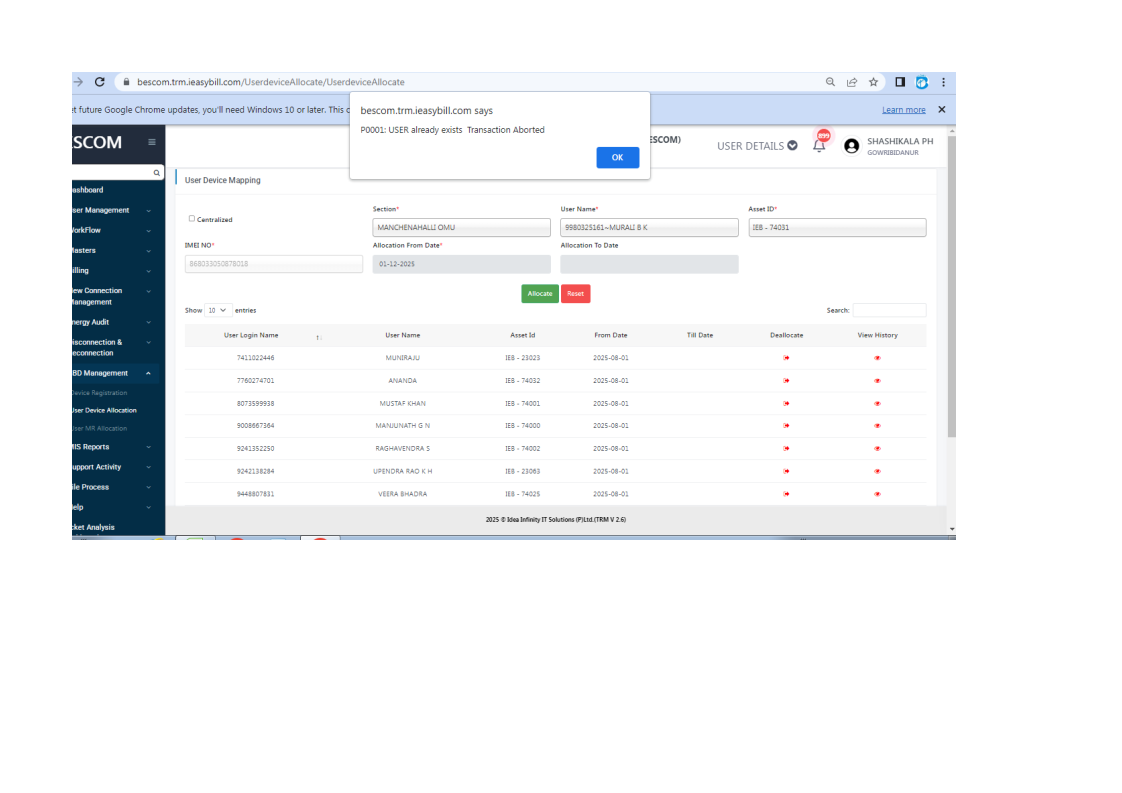
Task: Click the SHASHIKALA PH user avatar icon
Action: coord(851,146)
